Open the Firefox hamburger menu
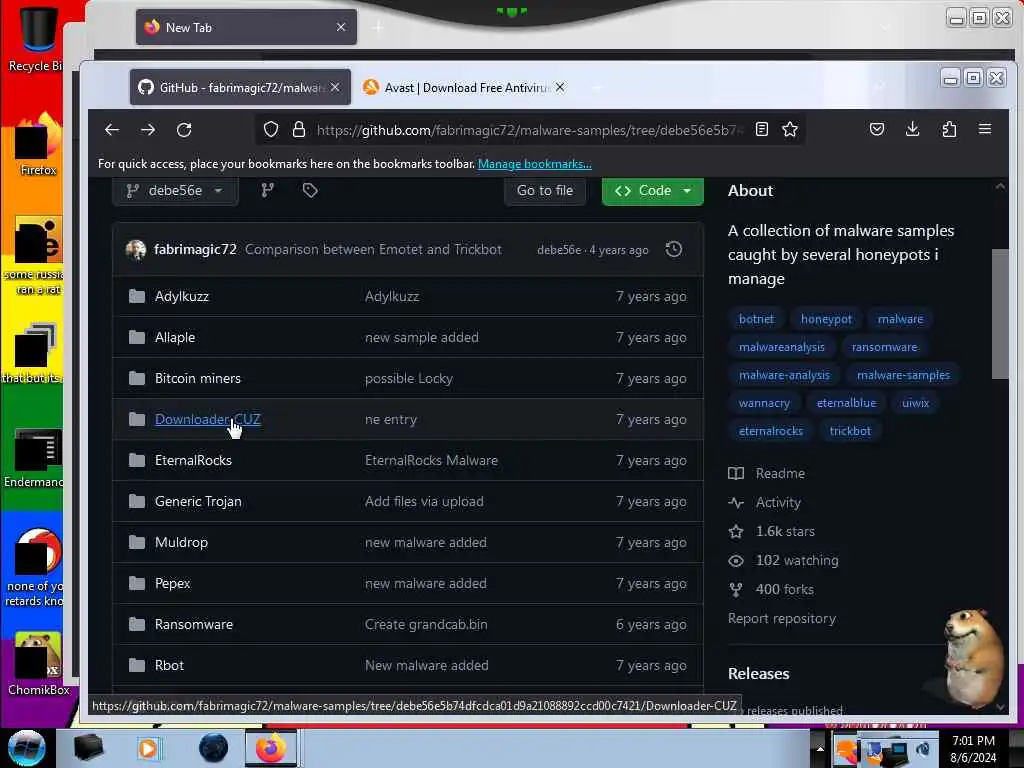Image resolution: width=1024 pixels, height=768 pixels. click(x=985, y=129)
